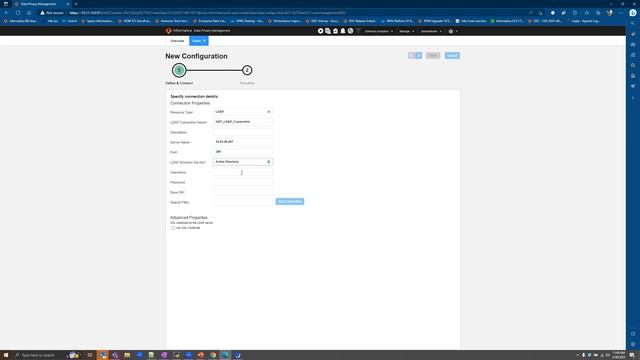Click the Password input field
The height and width of the screenshot is (360, 640).
(x=243, y=182)
